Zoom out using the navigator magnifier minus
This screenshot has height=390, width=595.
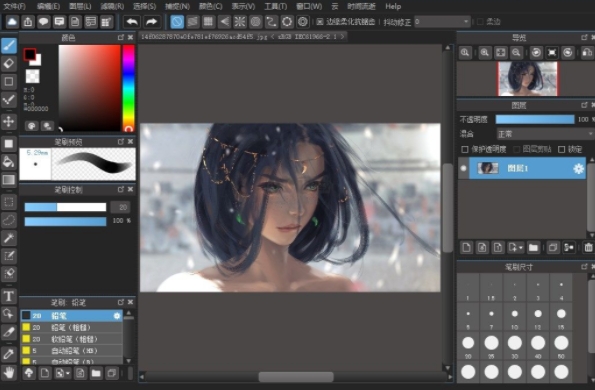click(x=516, y=53)
